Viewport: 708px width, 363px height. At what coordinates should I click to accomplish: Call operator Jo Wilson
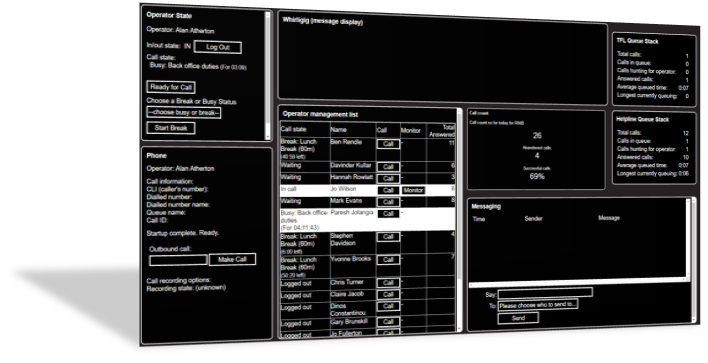point(388,191)
